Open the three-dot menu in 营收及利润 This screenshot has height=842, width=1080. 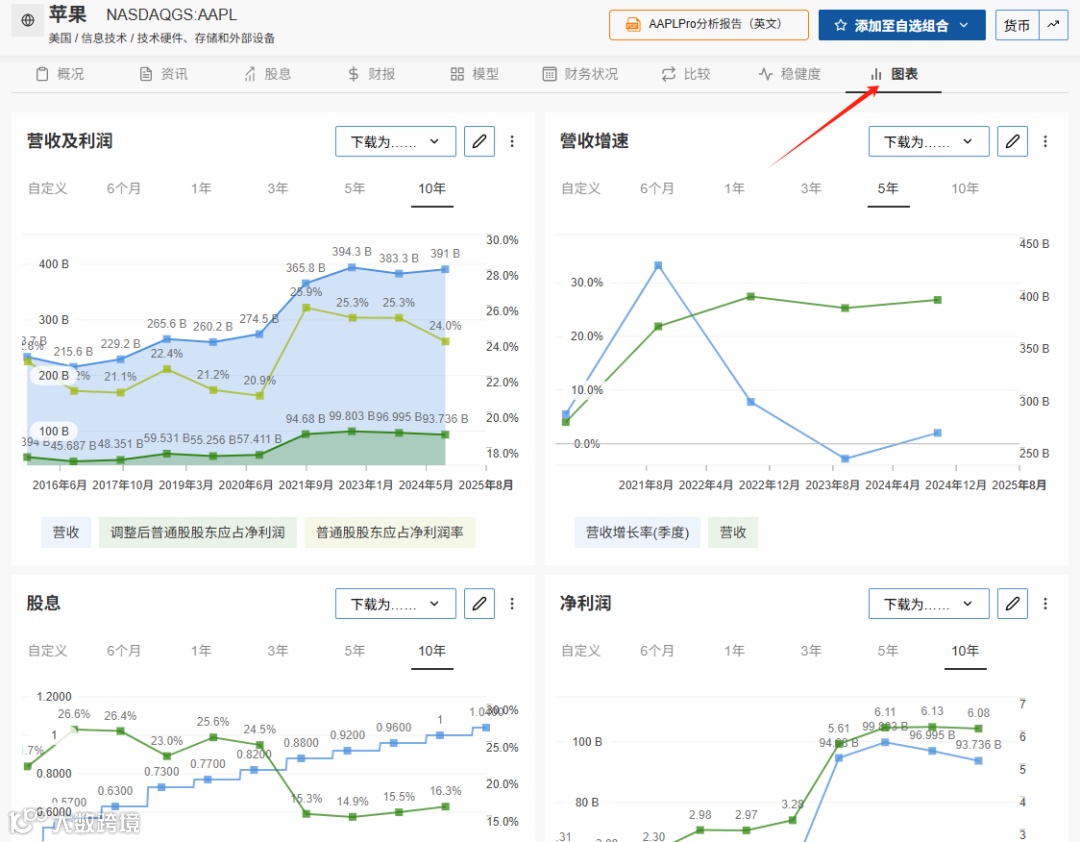click(x=512, y=141)
